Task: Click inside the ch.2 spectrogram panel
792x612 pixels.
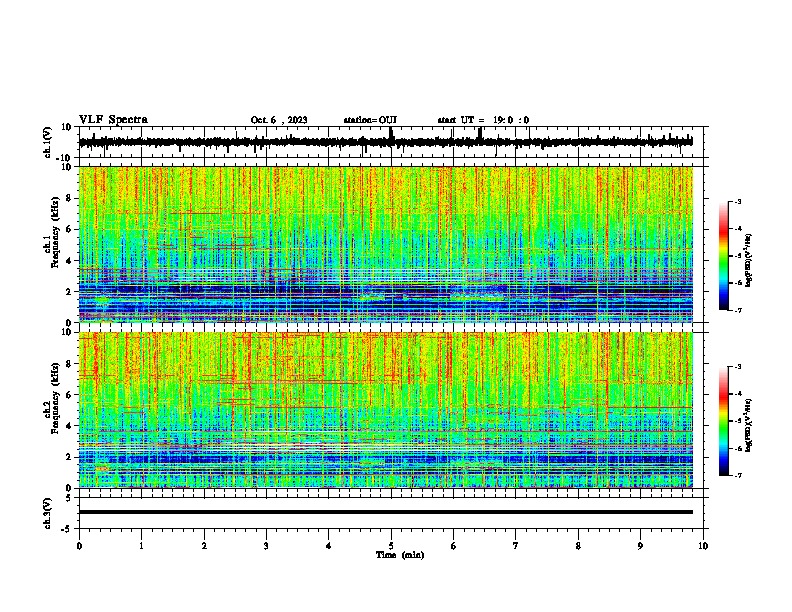Action: (386, 410)
